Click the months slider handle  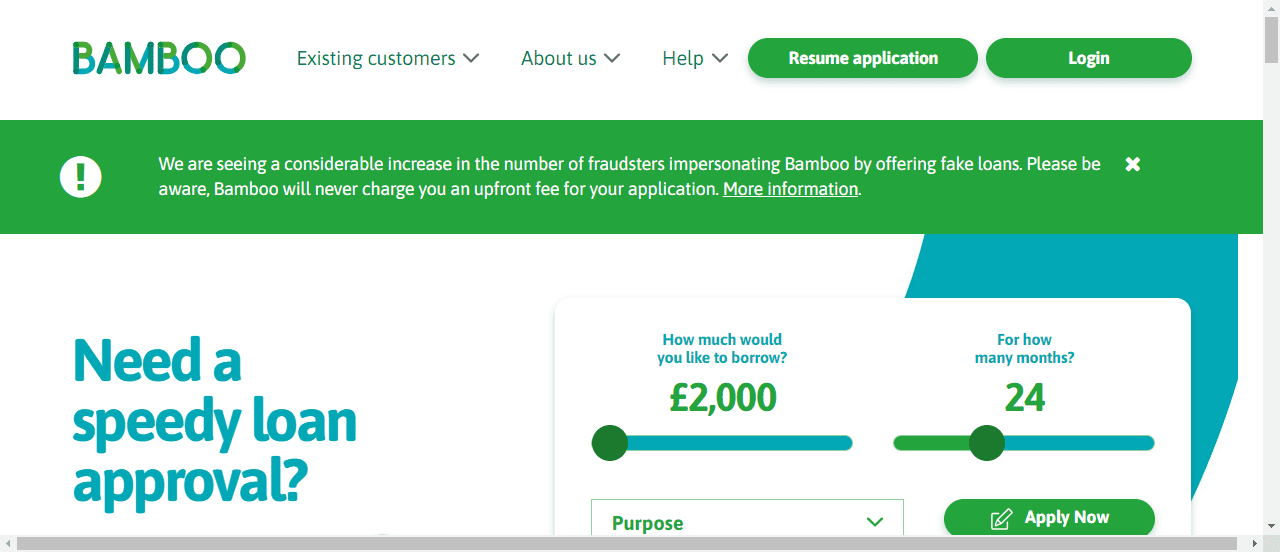(986, 443)
